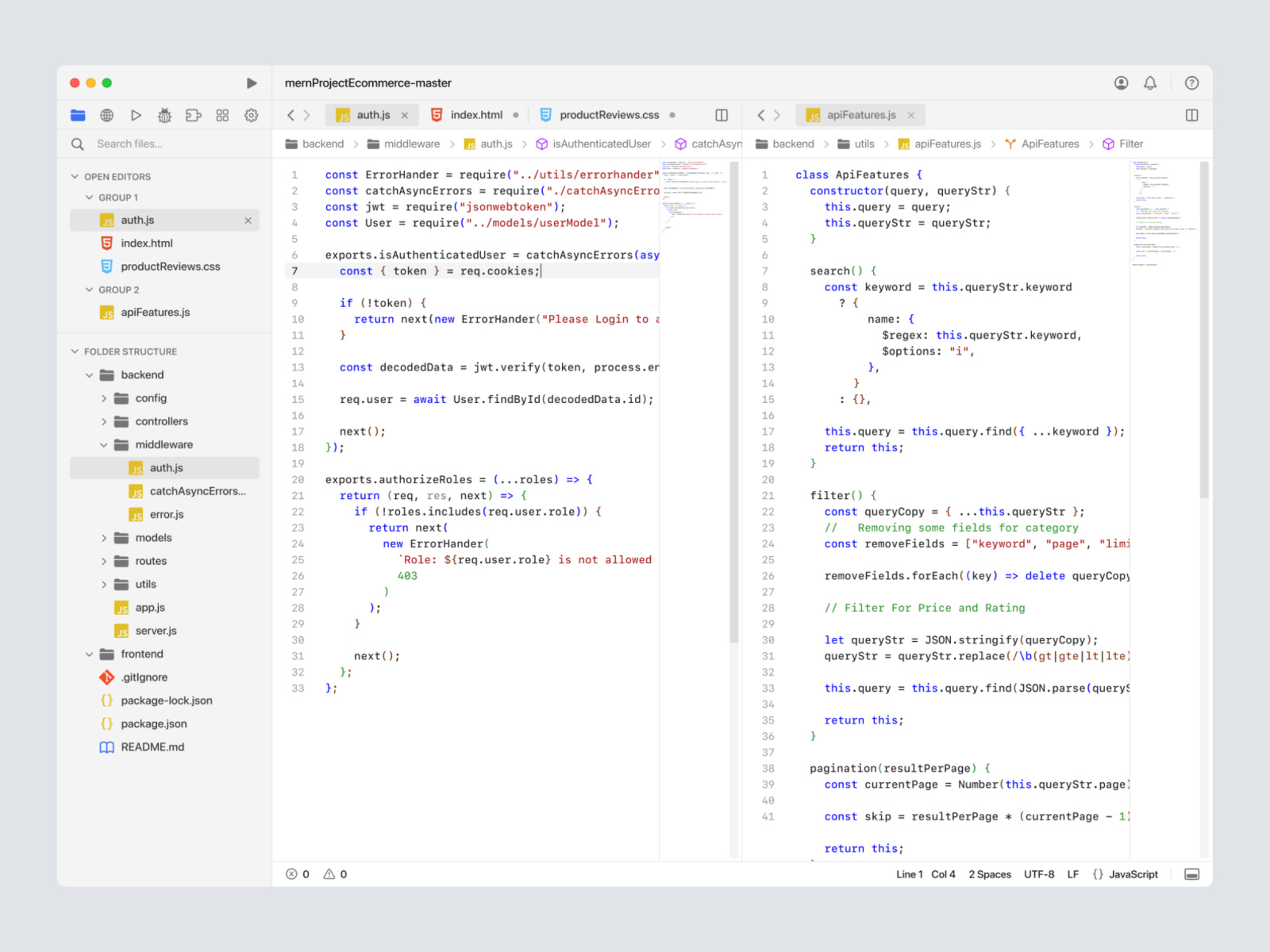Select the apiFeatures.js tab
Image resolution: width=1270 pixels, height=952 pixels.
click(x=860, y=115)
